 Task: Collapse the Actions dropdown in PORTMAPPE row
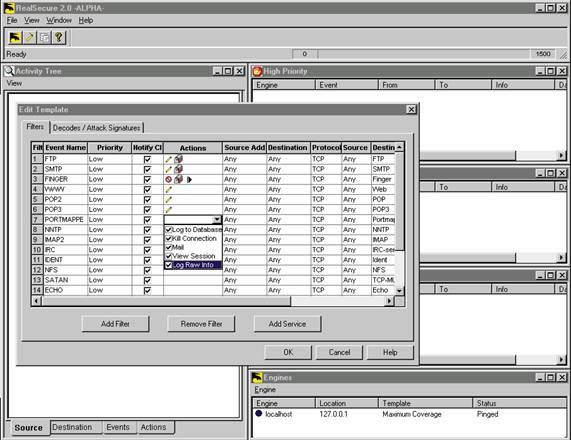click(x=217, y=220)
